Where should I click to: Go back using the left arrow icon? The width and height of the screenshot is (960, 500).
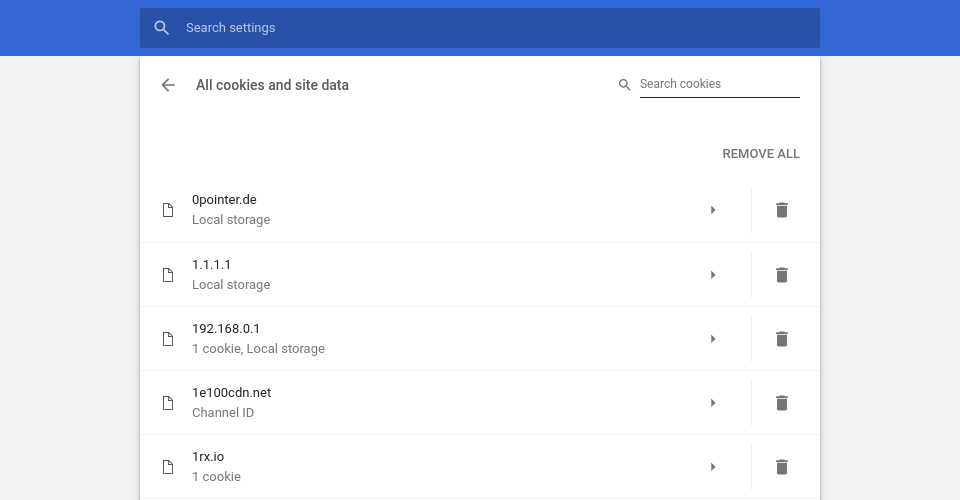coord(168,85)
